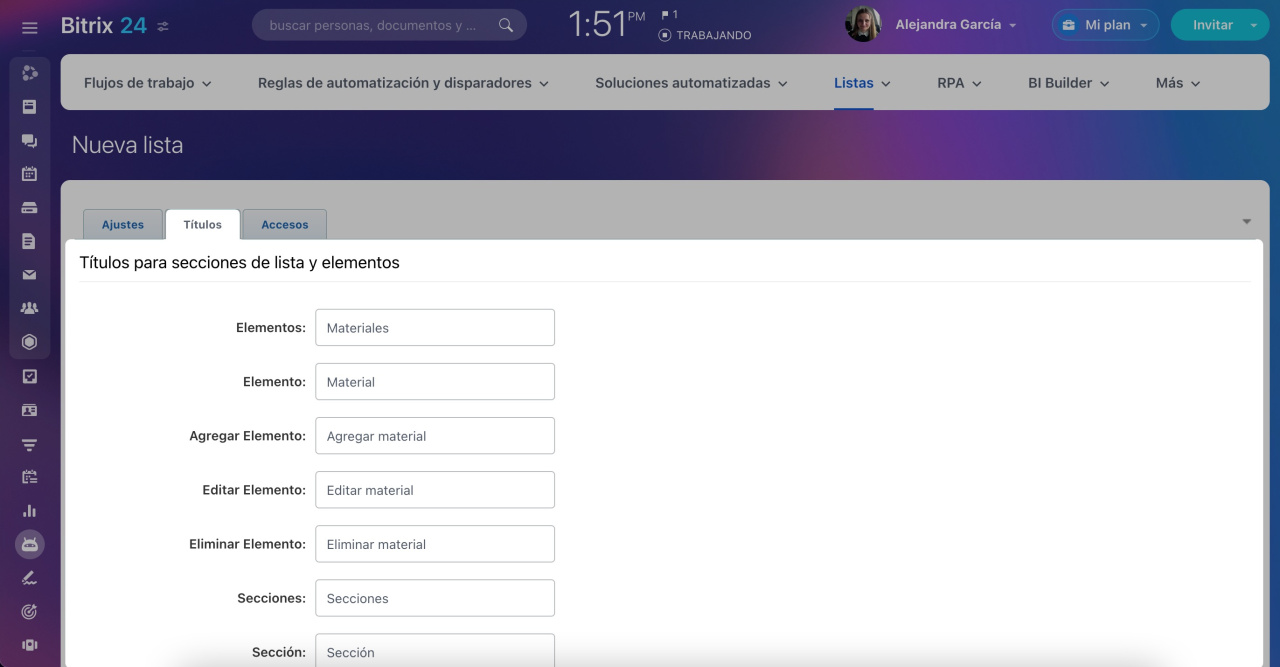Open the Más dropdown menu
The width and height of the screenshot is (1280, 667).
click(x=1177, y=83)
